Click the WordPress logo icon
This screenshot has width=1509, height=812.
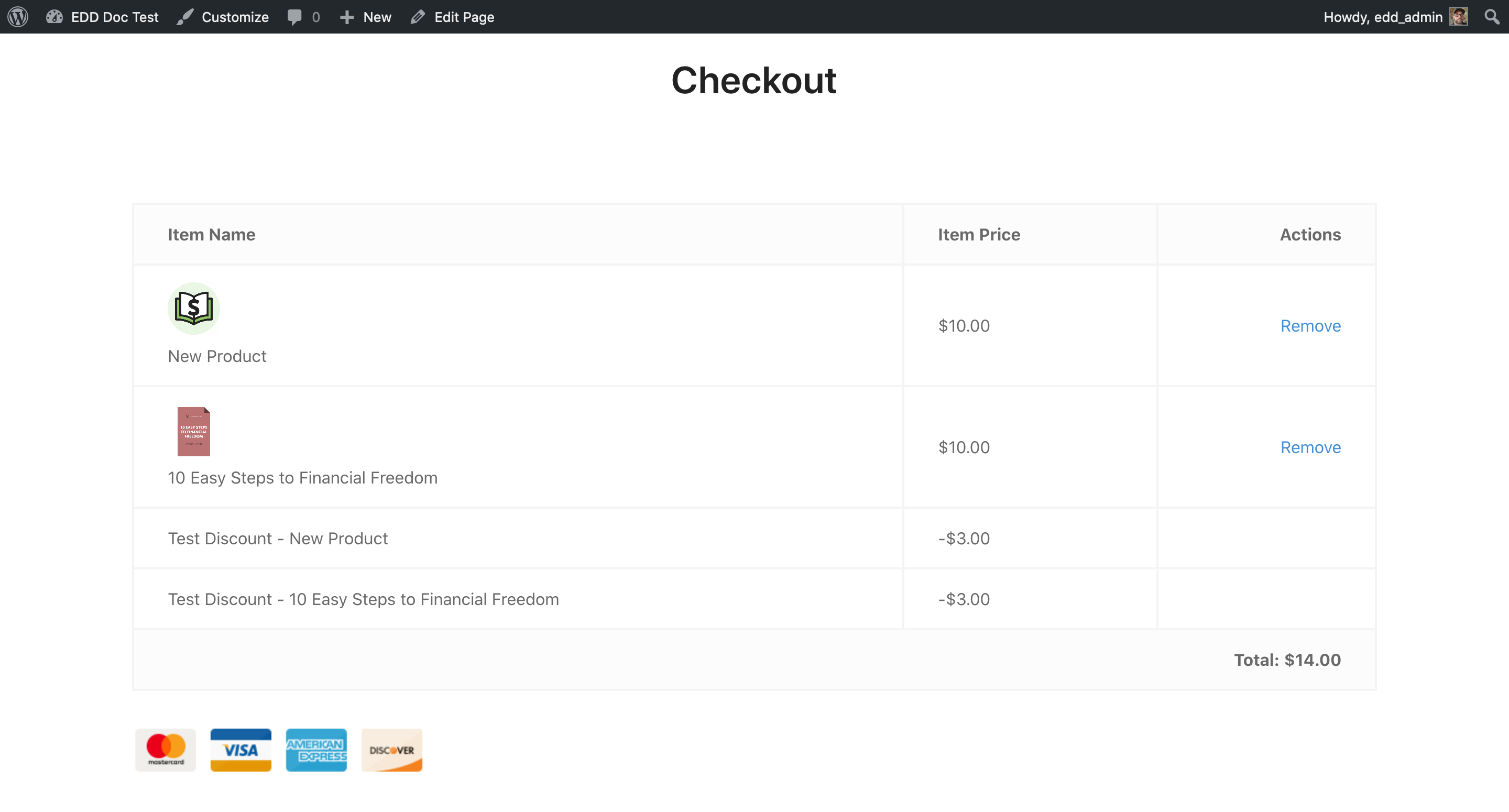point(18,16)
